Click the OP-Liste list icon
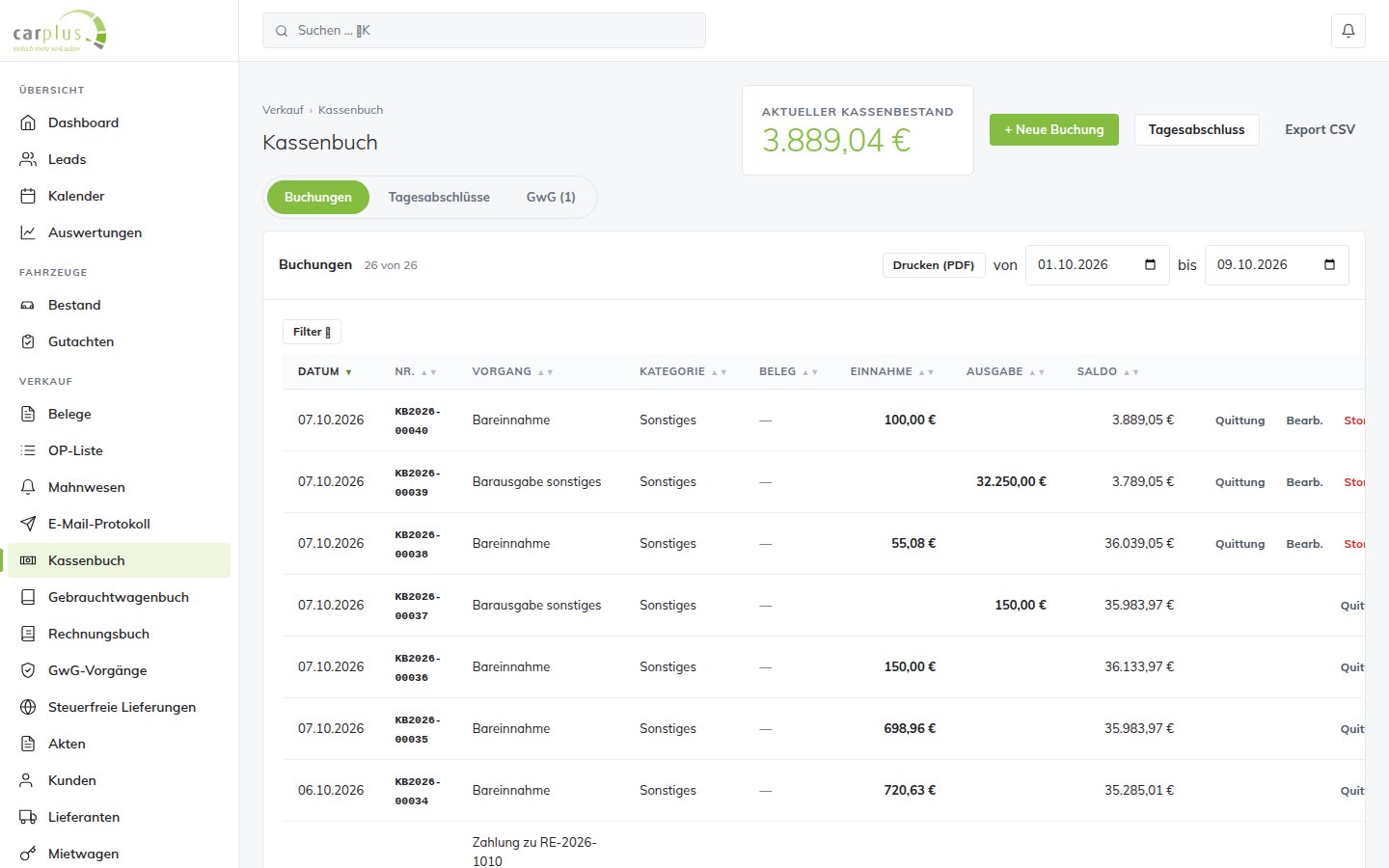 (x=28, y=450)
